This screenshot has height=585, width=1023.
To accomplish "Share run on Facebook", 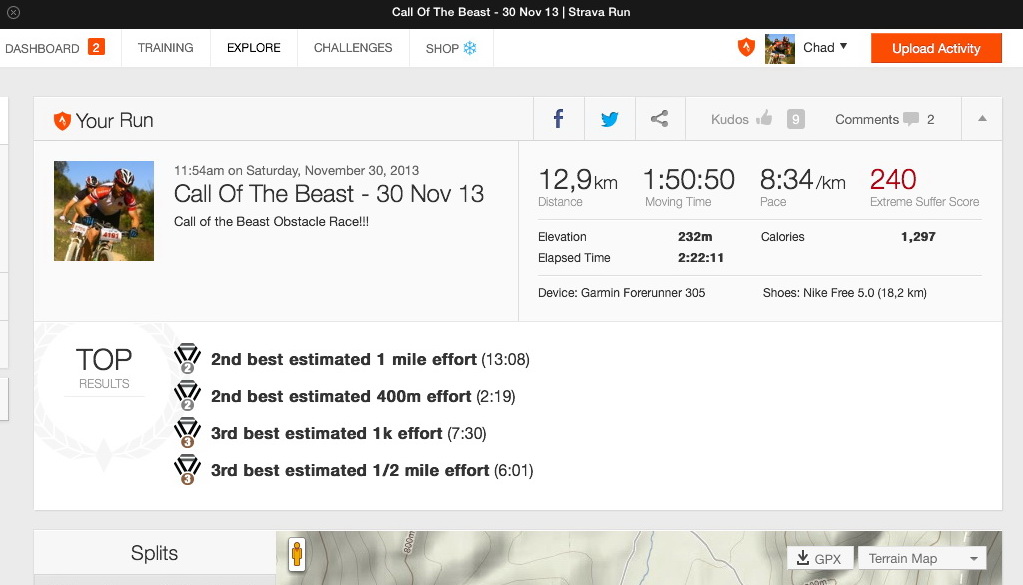I will click(x=558, y=119).
